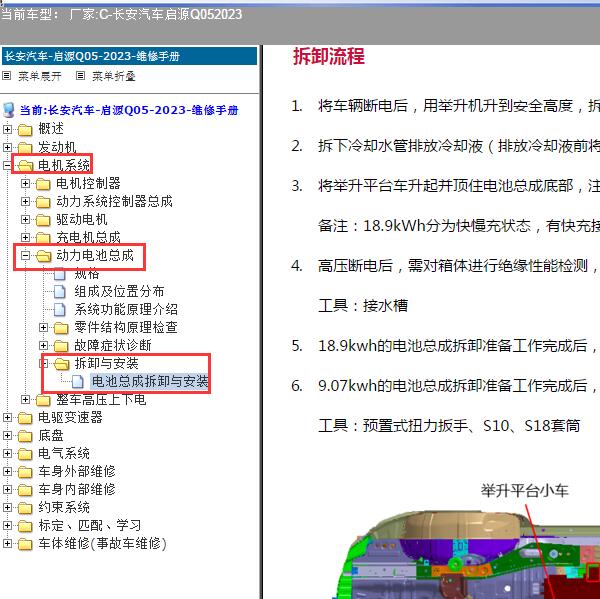Image resolution: width=600 pixels, height=599 pixels.
Task: Click the folder icon of 底盘
Action: (25, 436)
